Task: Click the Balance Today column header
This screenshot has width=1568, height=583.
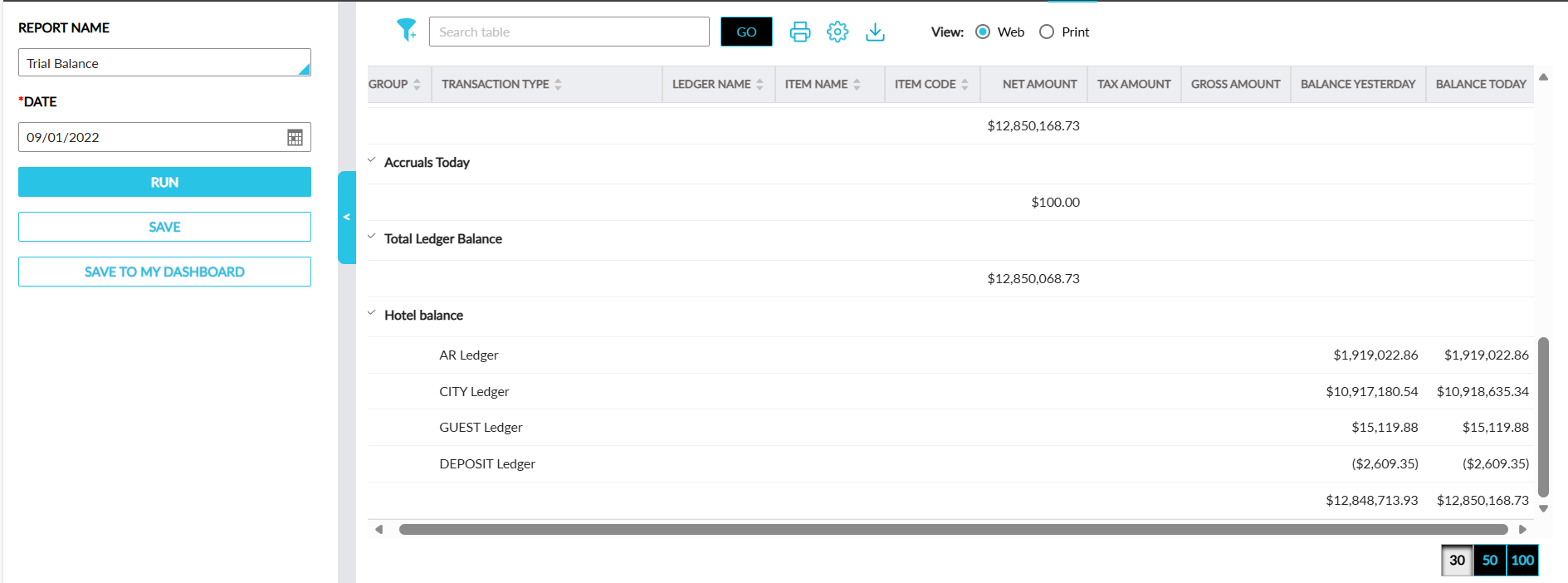Action: click(x=1480, y=85)
